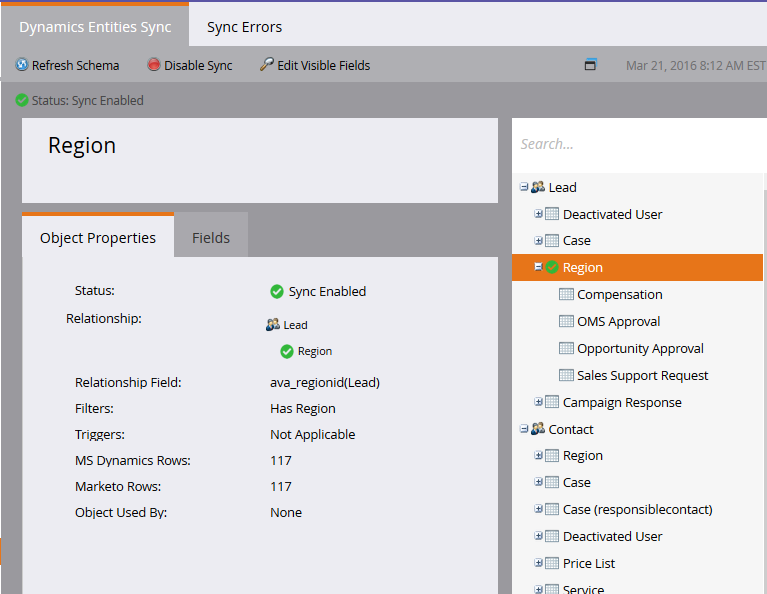Viewport: 767px width, 594px height.
Task: Expand the Region node under Contact
Action: 538,456
